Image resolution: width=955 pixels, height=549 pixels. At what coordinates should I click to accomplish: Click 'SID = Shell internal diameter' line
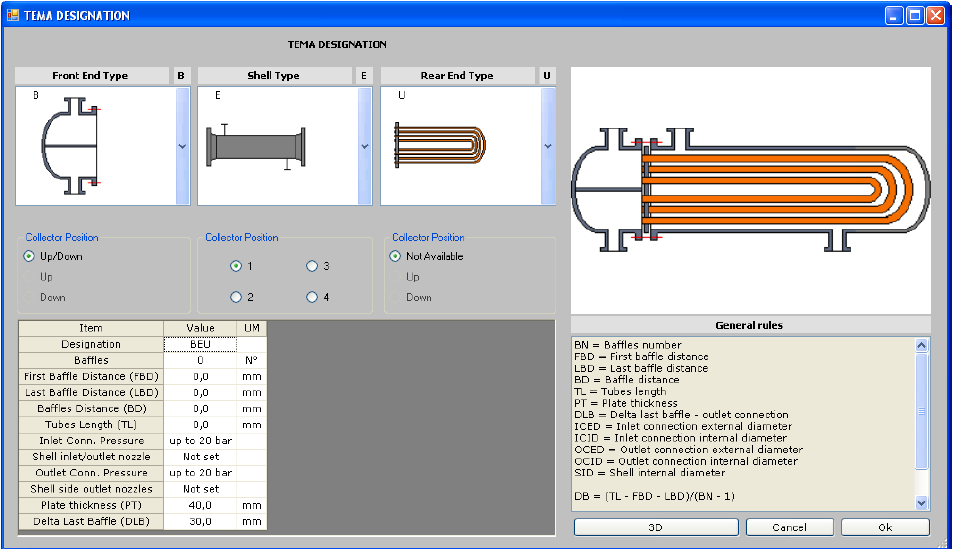650,472
